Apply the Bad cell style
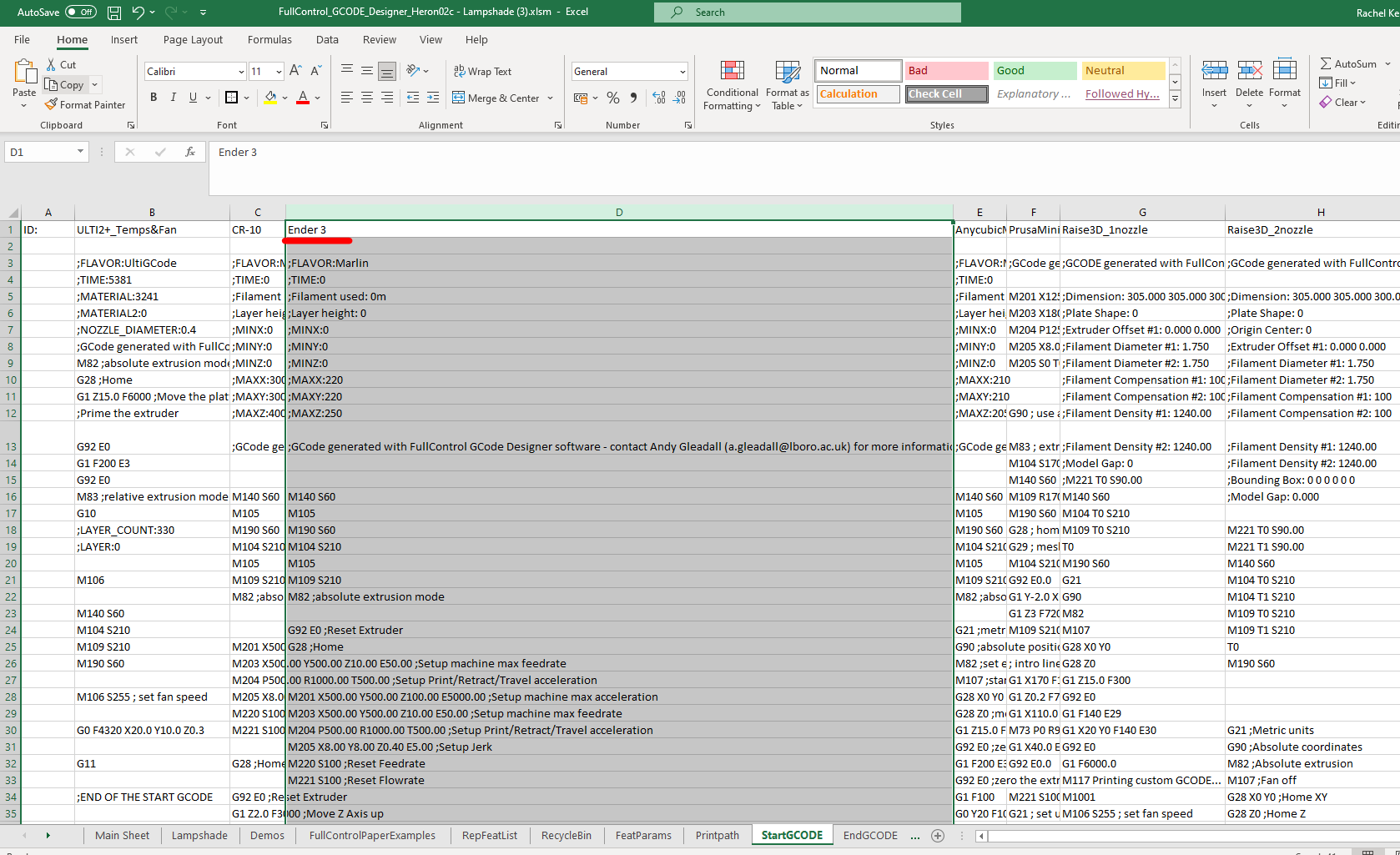This screenshot has height=855, width=1400. click(x=946, y=71)
